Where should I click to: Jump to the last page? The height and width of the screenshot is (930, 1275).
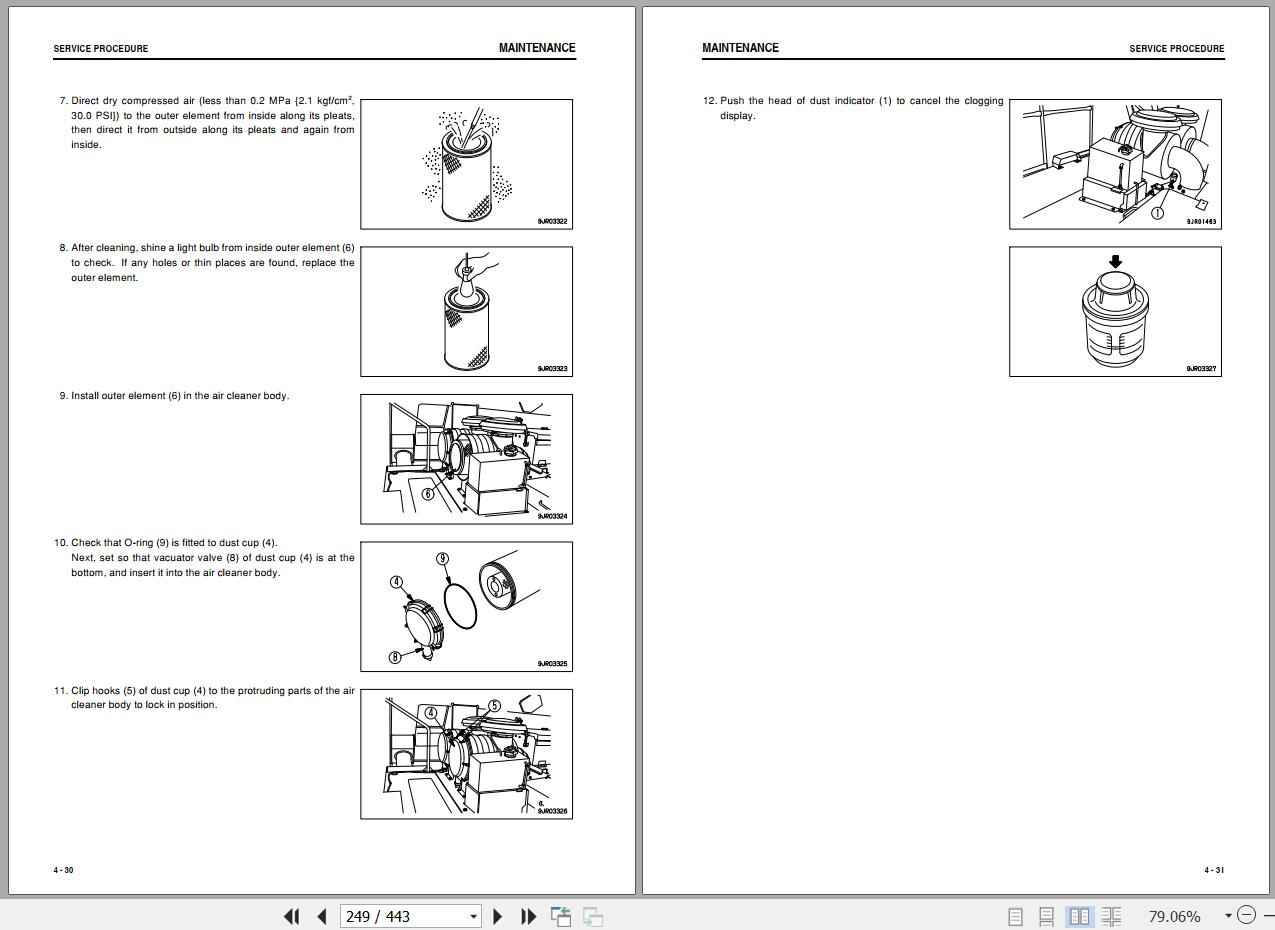tap(528, 916)
